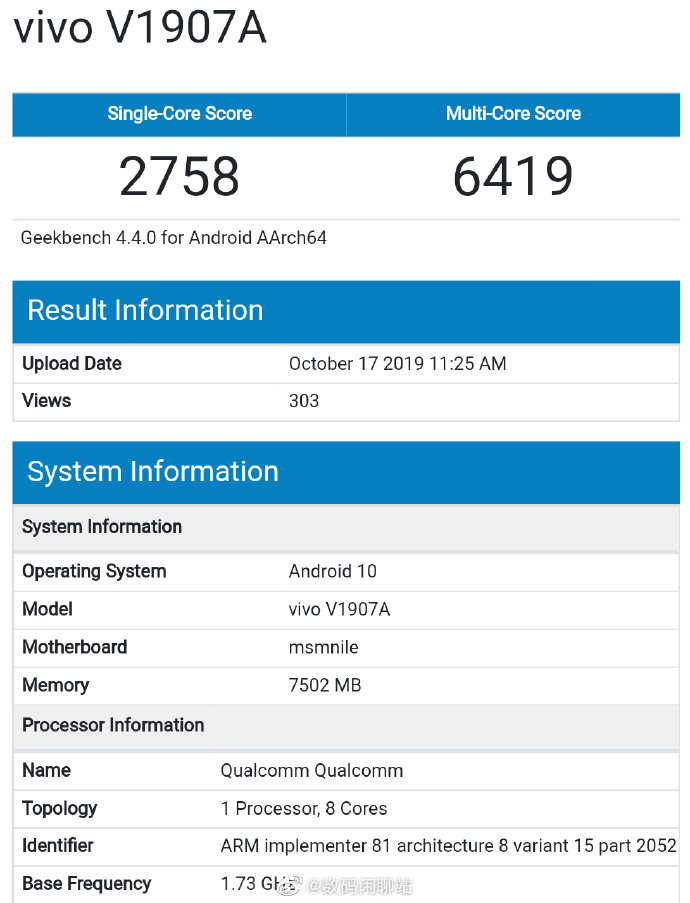This screenshot has height=903, width=690.
Task: Click the Processor Information subheading
Action: coord(113,725)
